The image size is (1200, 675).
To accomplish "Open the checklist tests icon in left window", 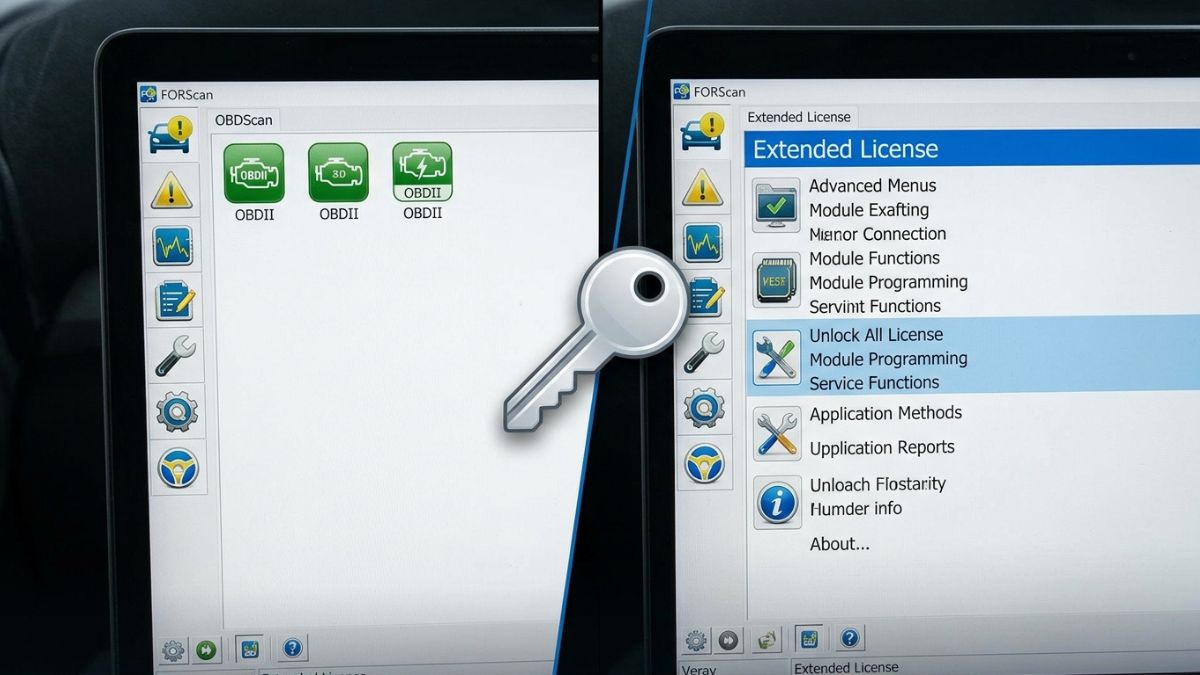I will point(175,301).
